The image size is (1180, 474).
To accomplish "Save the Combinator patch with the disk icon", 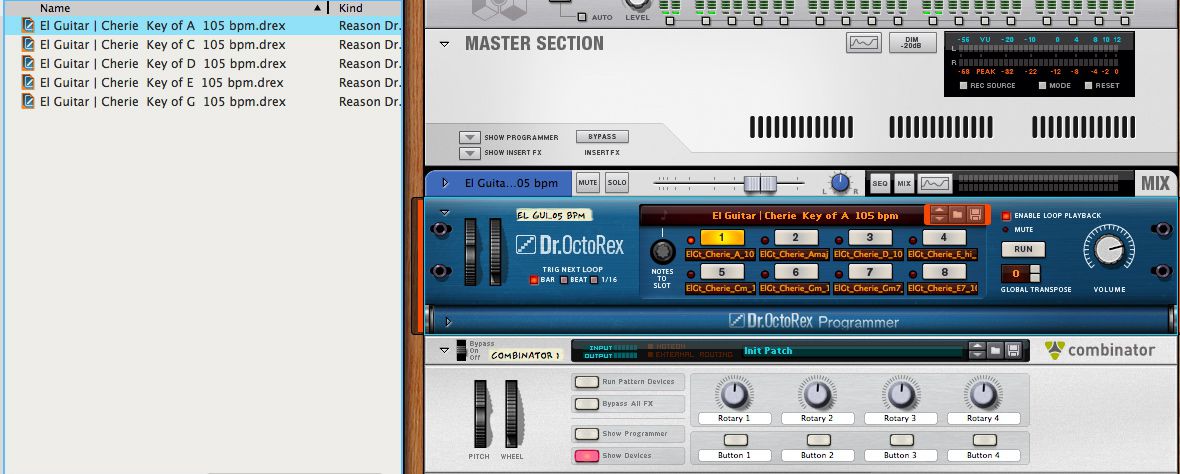I will click(x=1013, y=350).
